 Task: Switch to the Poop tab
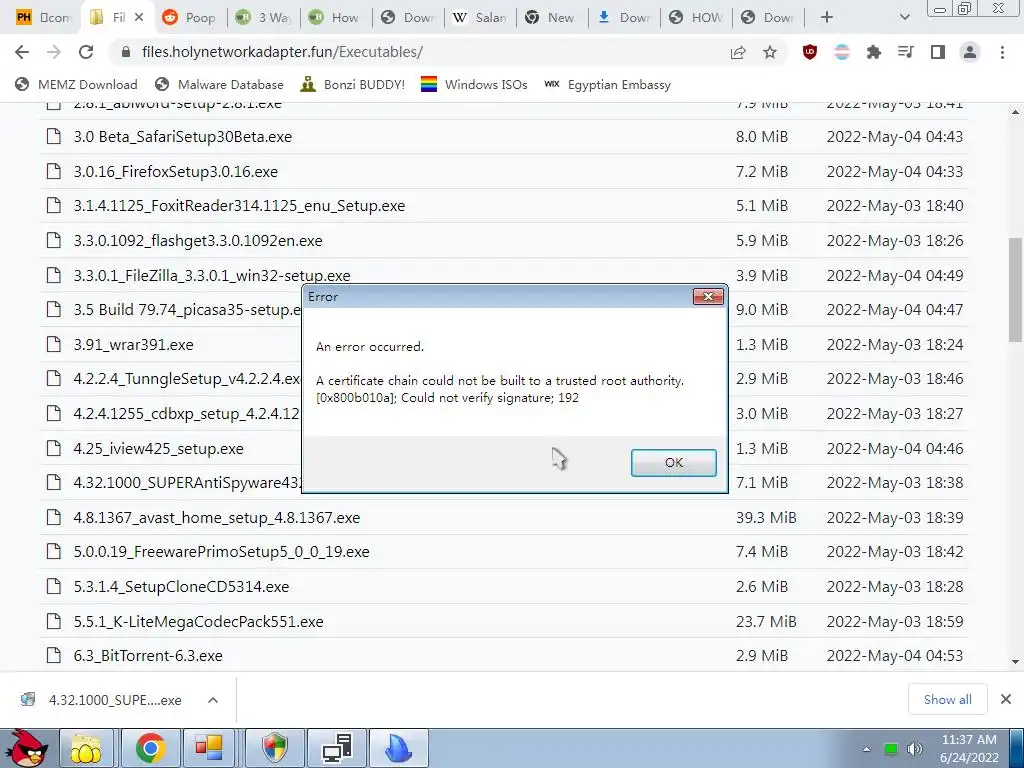(x=189, y=18)
